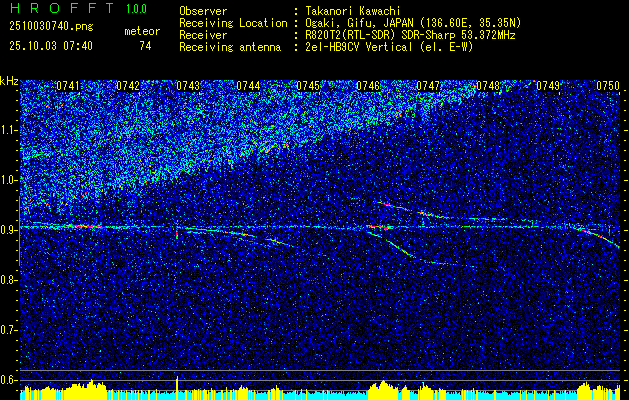Click red echo at 0.9 kHz near 0746
The width and height of the screenshot is (629, 400).
(x=379, y=227)
